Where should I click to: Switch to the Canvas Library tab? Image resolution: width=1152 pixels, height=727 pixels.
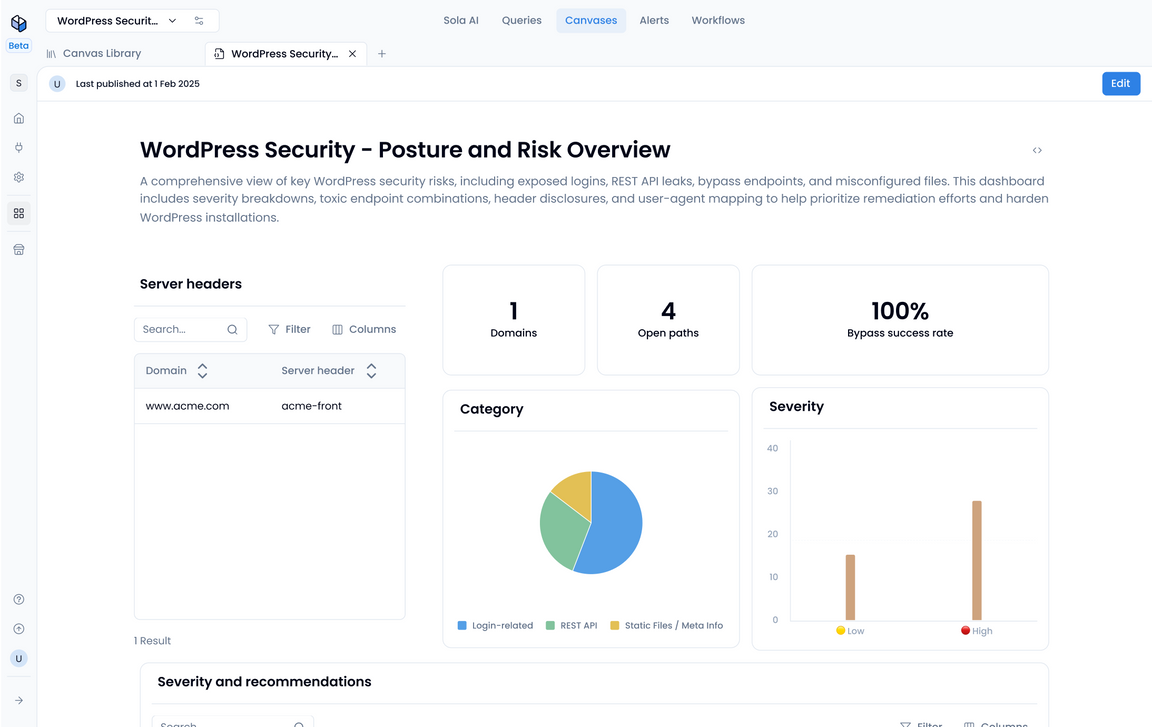pos(94,54)
